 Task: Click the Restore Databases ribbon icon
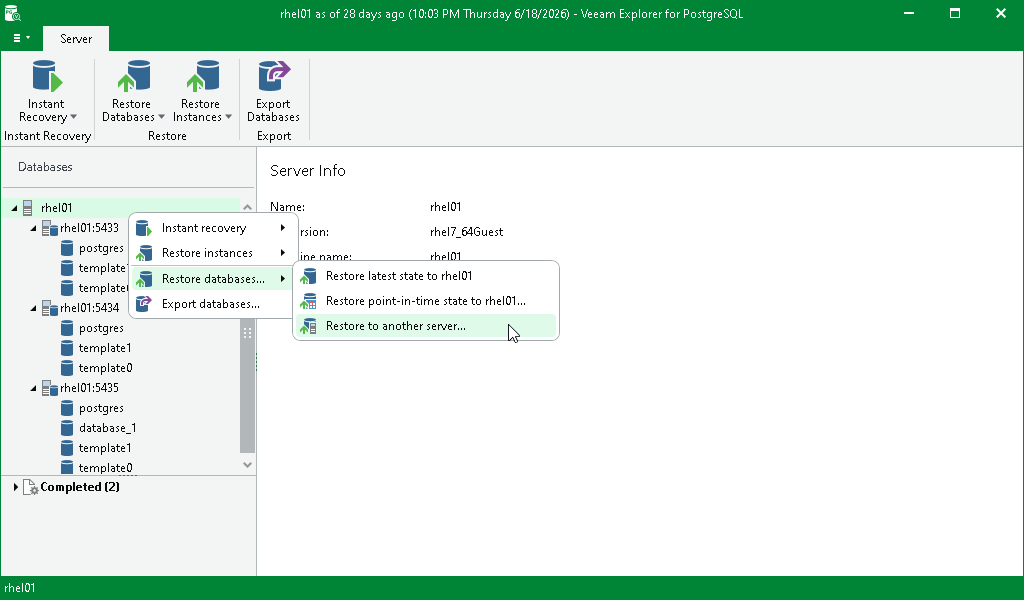(x=134, y=76)
